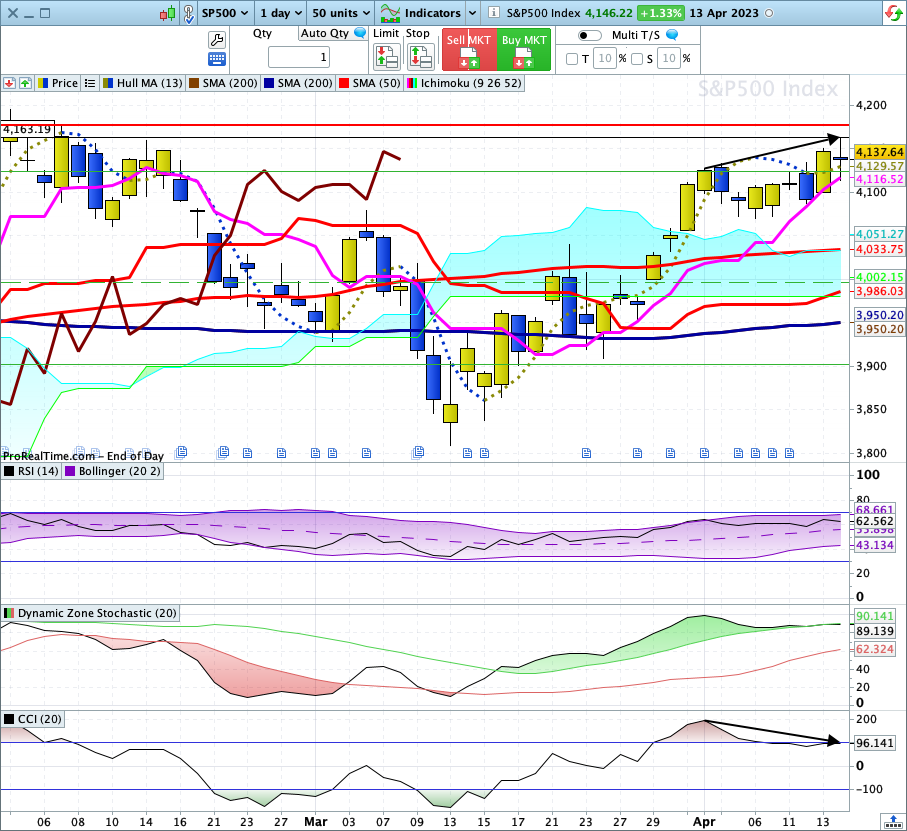Click the Limit order icon
This screenshot has width=907, height=831.
click(x=386, y=57)
